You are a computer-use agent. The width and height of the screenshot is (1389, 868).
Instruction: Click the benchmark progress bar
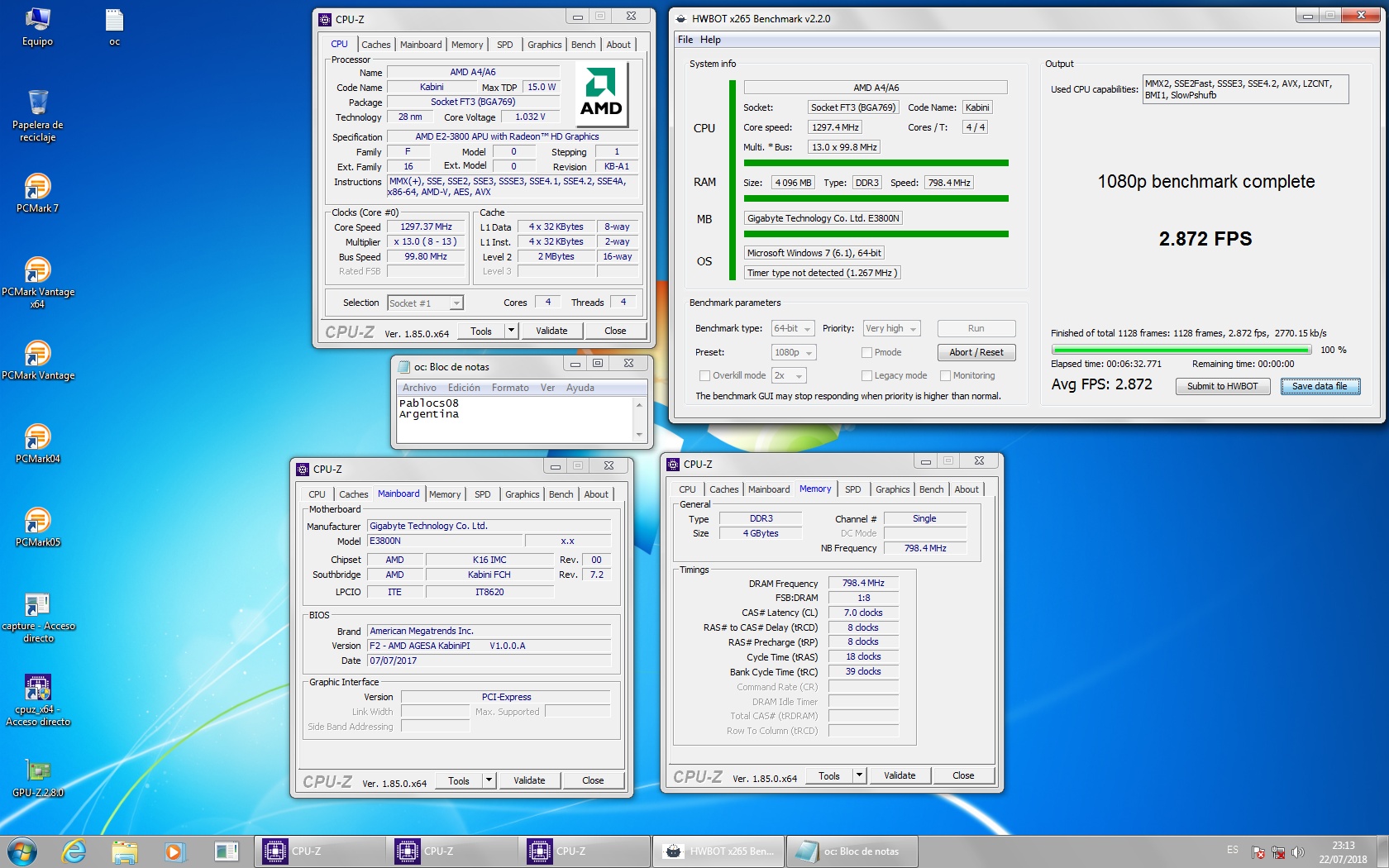(1181, 350)
